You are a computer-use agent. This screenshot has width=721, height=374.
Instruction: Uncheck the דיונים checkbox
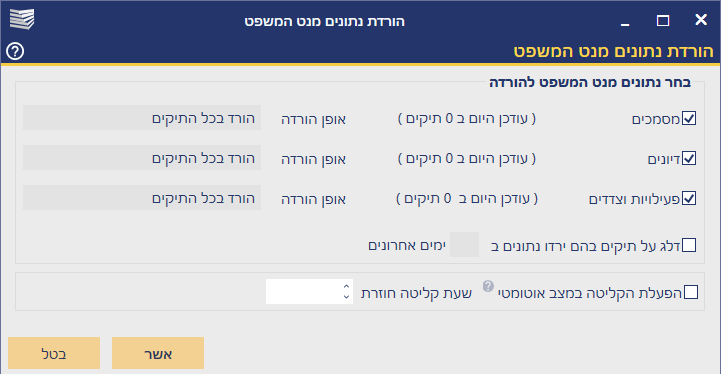pyautogui.click(x=689, y=158)
